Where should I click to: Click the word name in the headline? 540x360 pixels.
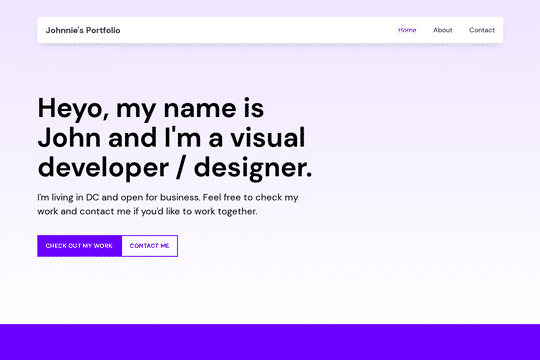coord(200,108)
